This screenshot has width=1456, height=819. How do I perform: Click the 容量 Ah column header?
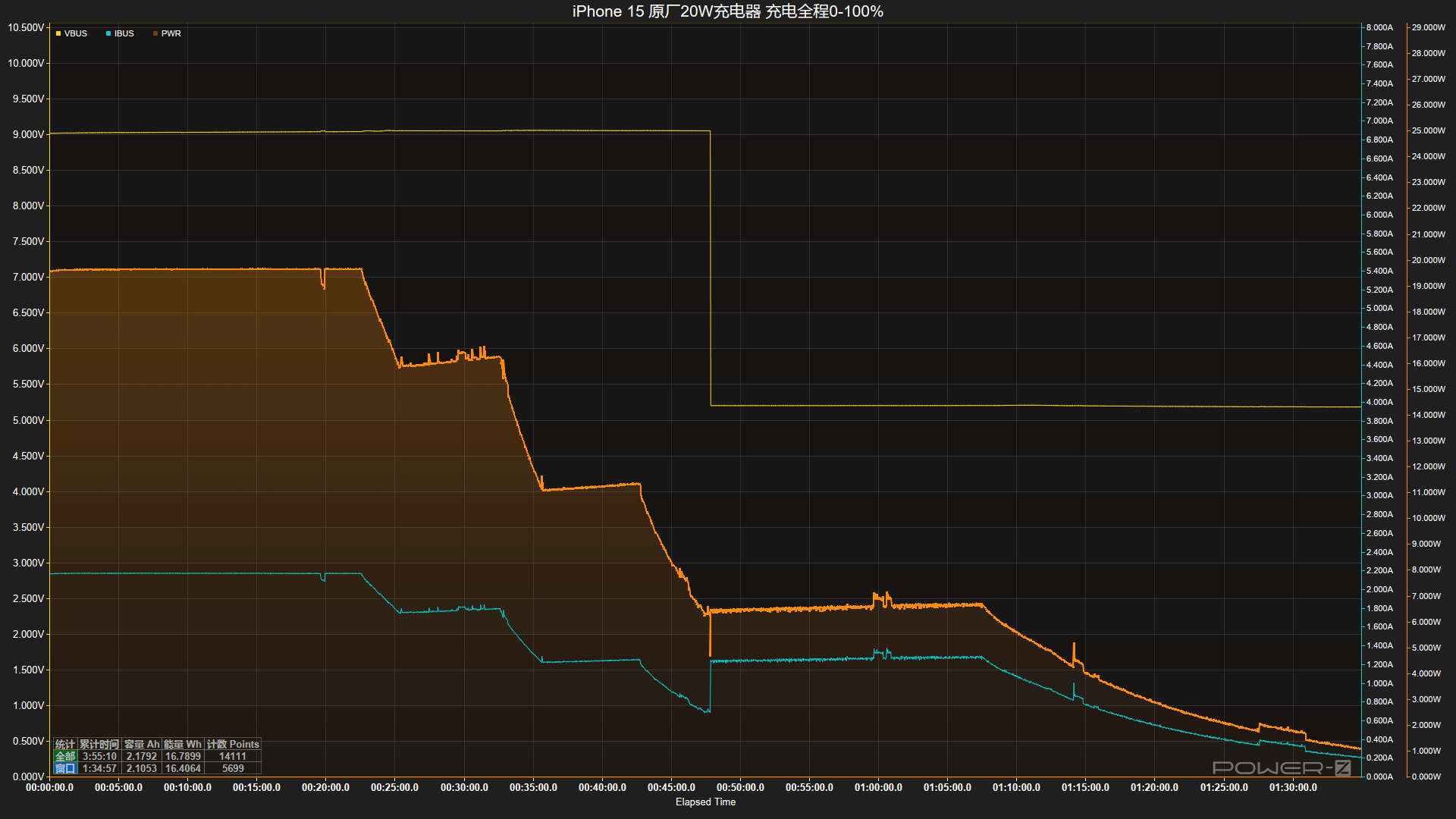pyautogui.click(x=142, y=744)
